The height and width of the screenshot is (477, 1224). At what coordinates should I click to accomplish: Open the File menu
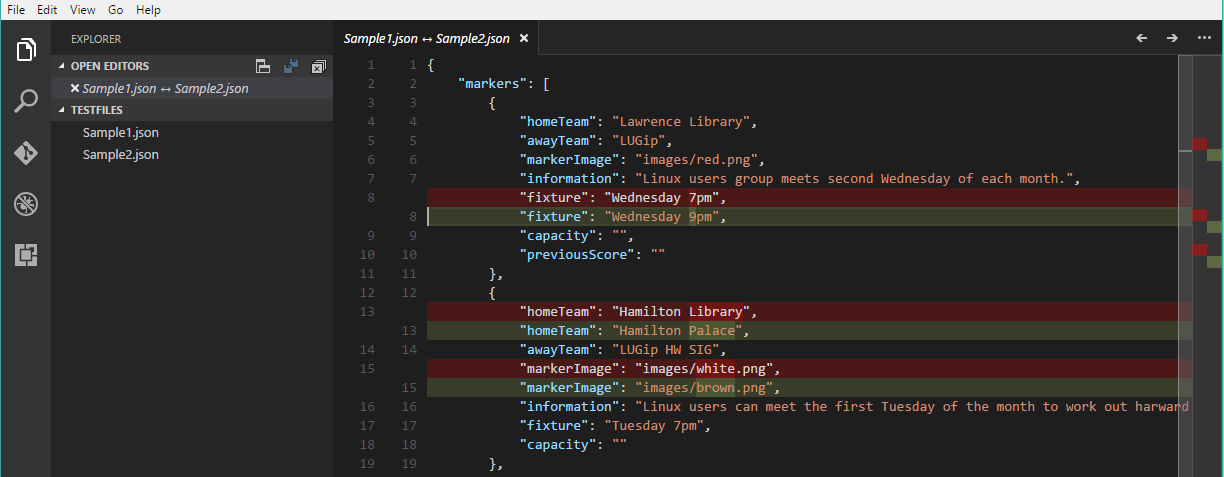(16, 9)
